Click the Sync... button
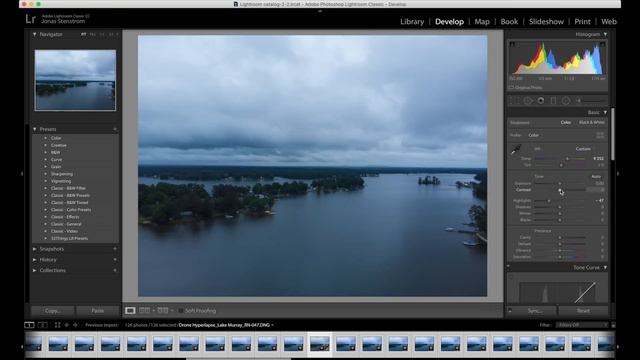Screen dimensions: 640x360 click(x=535, y=311)
